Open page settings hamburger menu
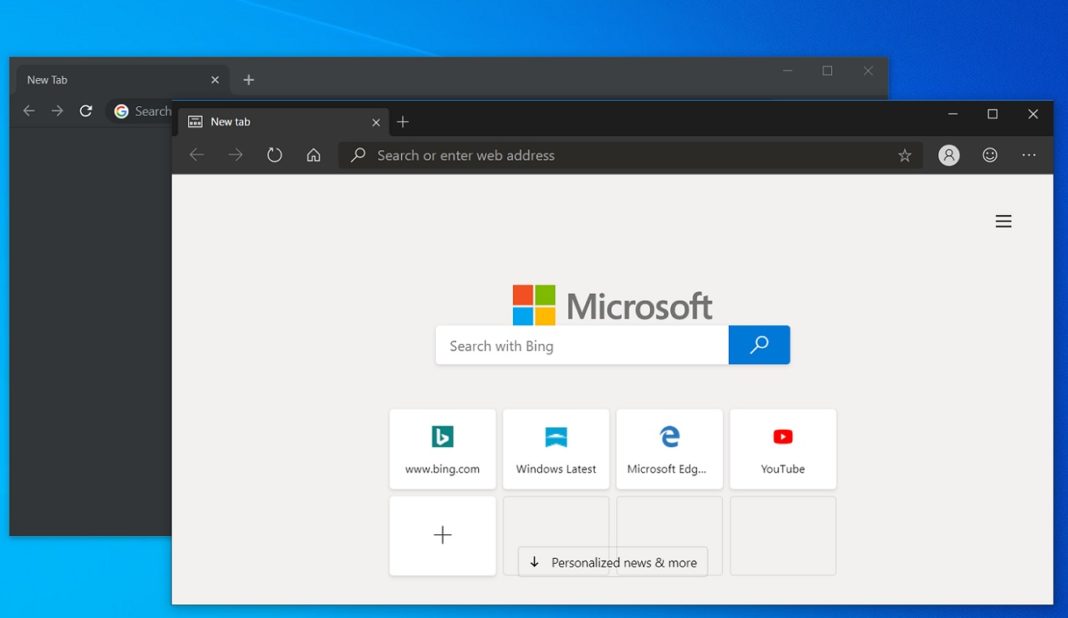1068x618 pixels. click(1003, 221)
